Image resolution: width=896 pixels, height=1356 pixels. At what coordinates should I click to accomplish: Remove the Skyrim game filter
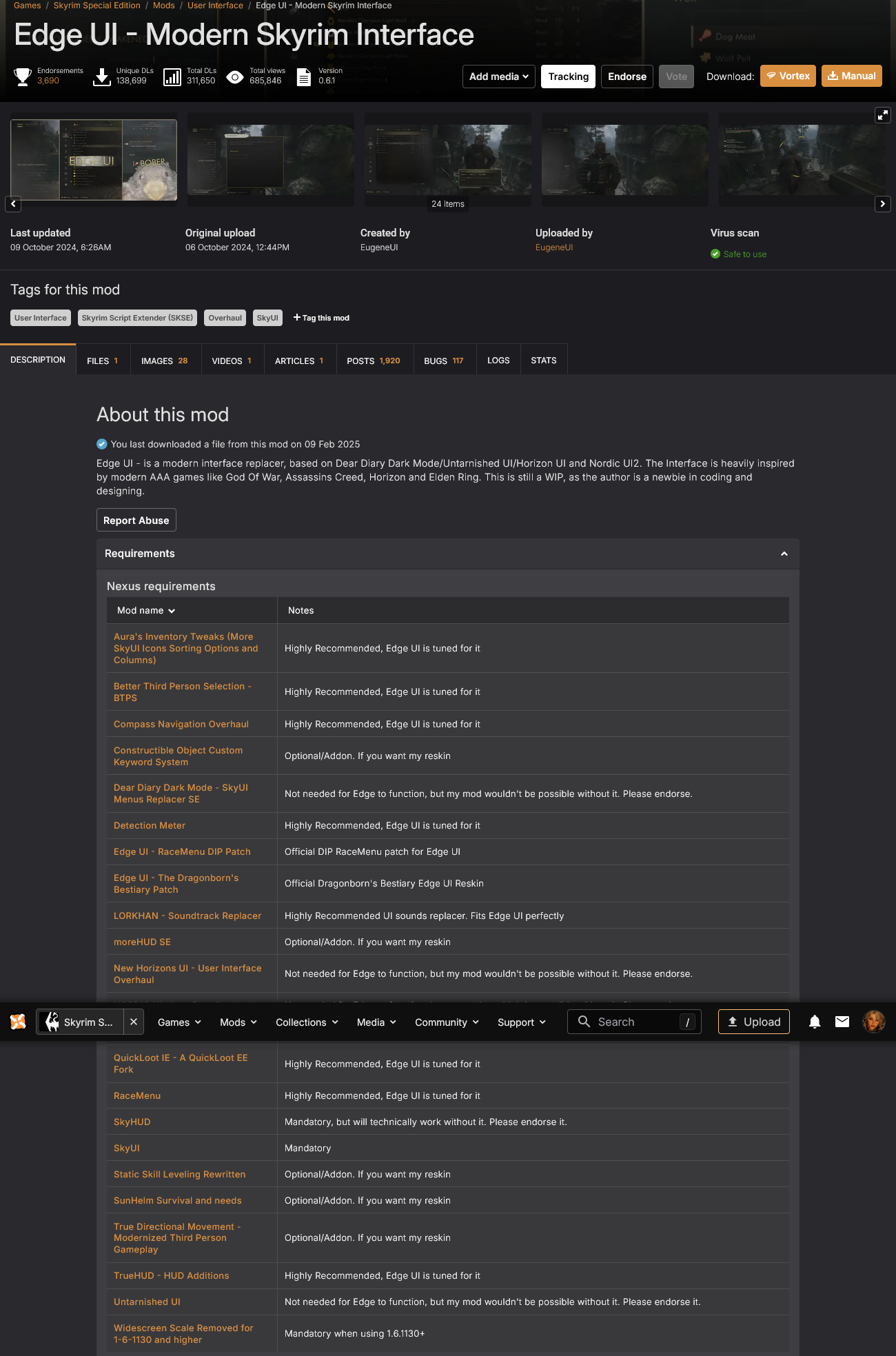[134, 1022]
